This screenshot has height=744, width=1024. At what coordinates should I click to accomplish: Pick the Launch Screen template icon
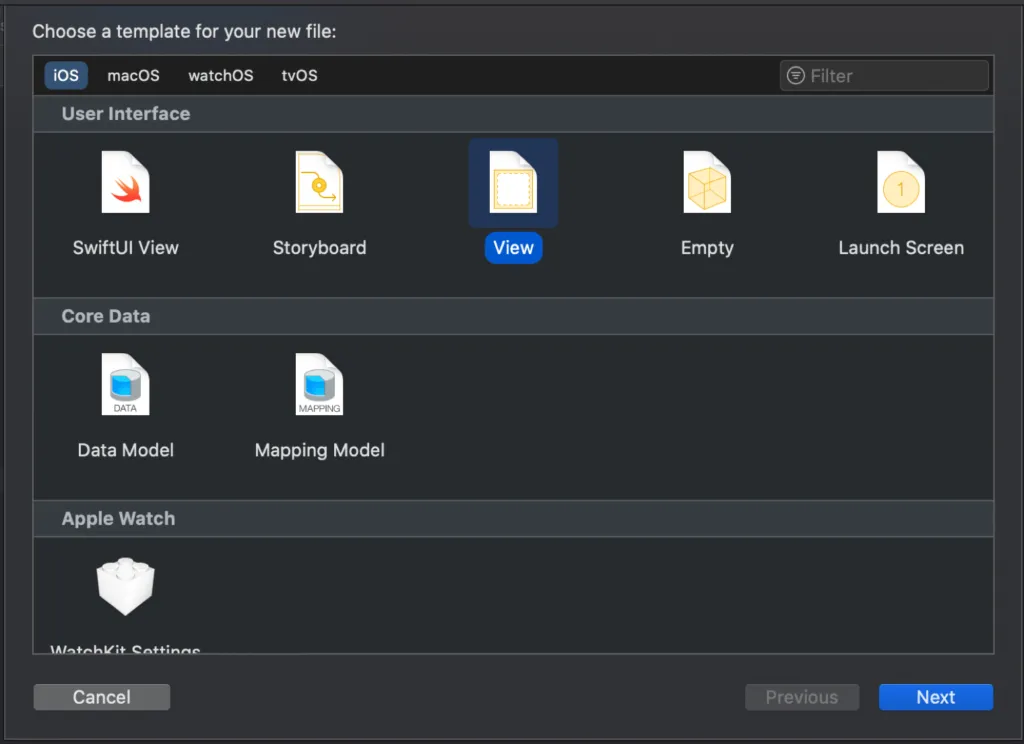901,181
